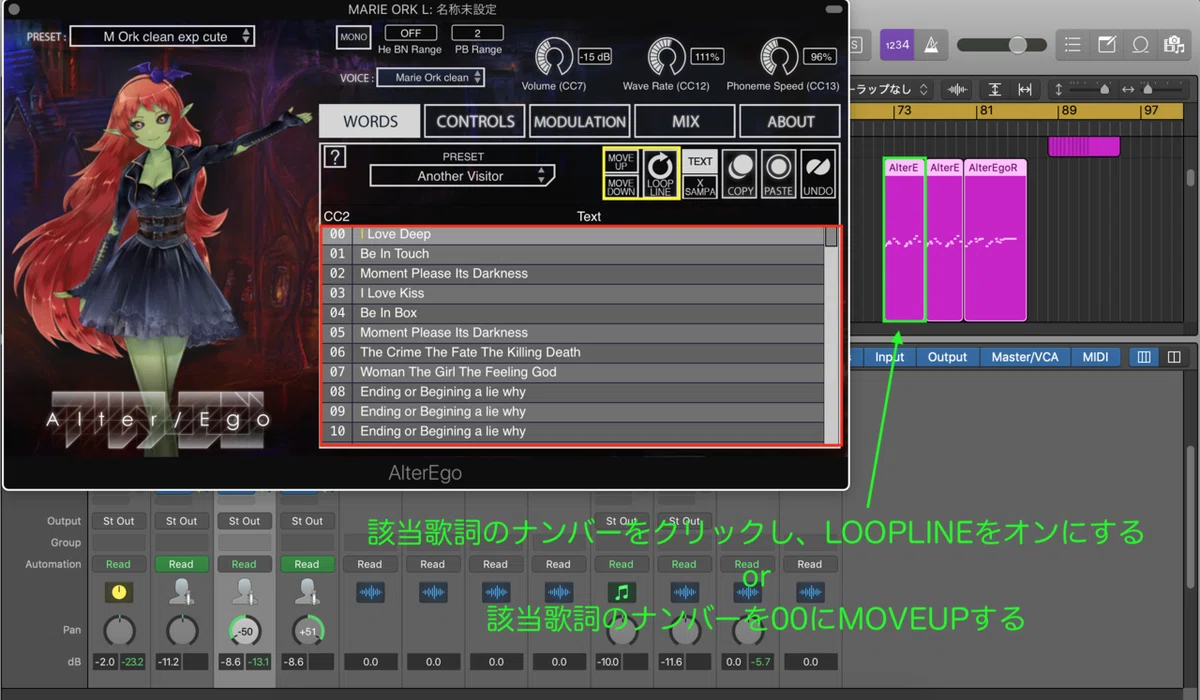Click bar 81 on the ruler
The height and width of the screenshot is (700, 1200).
[x=986, y=110]
